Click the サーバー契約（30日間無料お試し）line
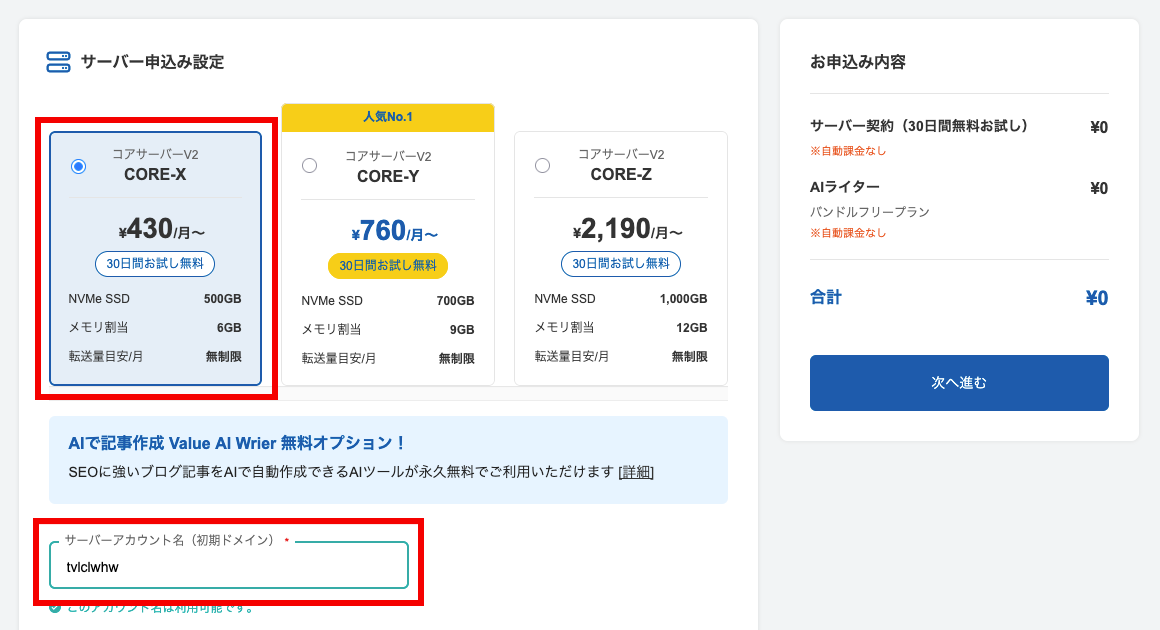The width and height of the screenshot is (1160, 630). 920,126
